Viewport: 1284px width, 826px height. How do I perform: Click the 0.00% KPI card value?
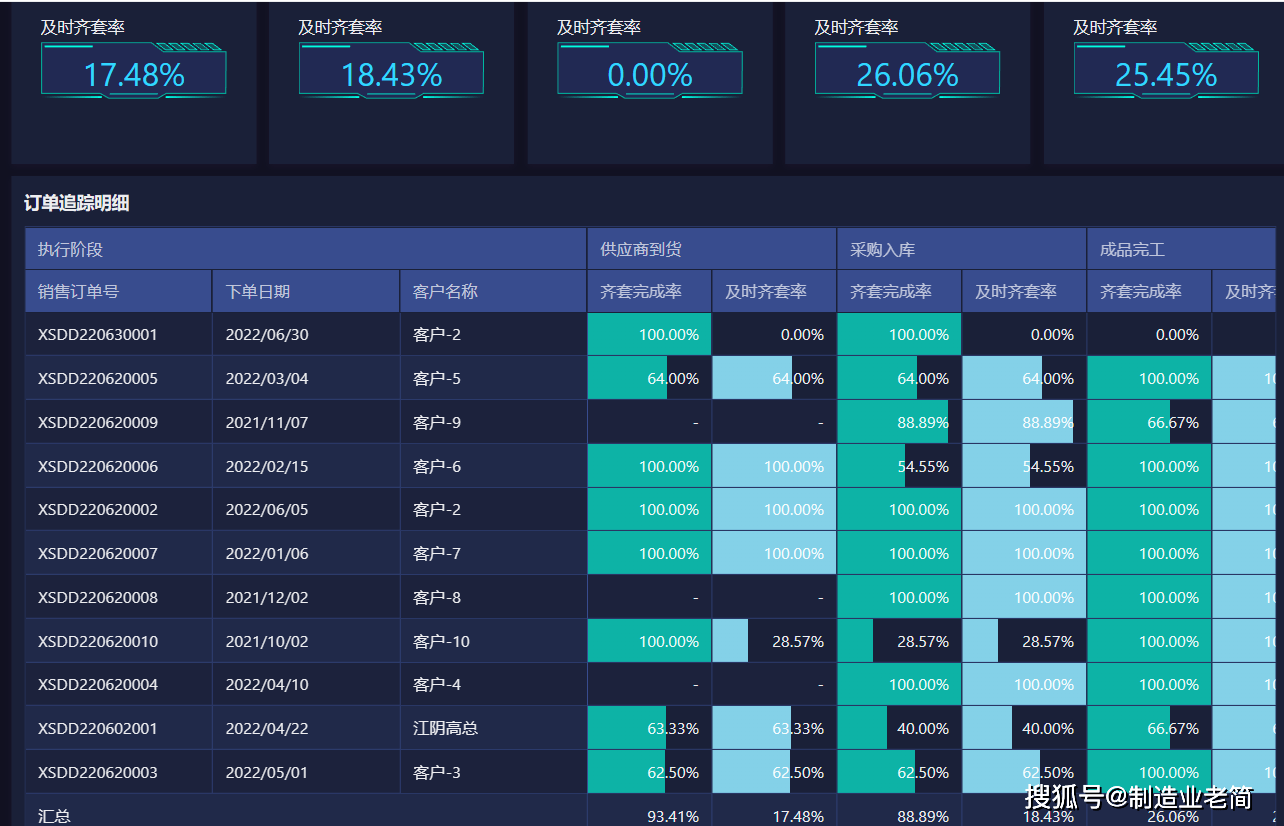click(649, 75)
